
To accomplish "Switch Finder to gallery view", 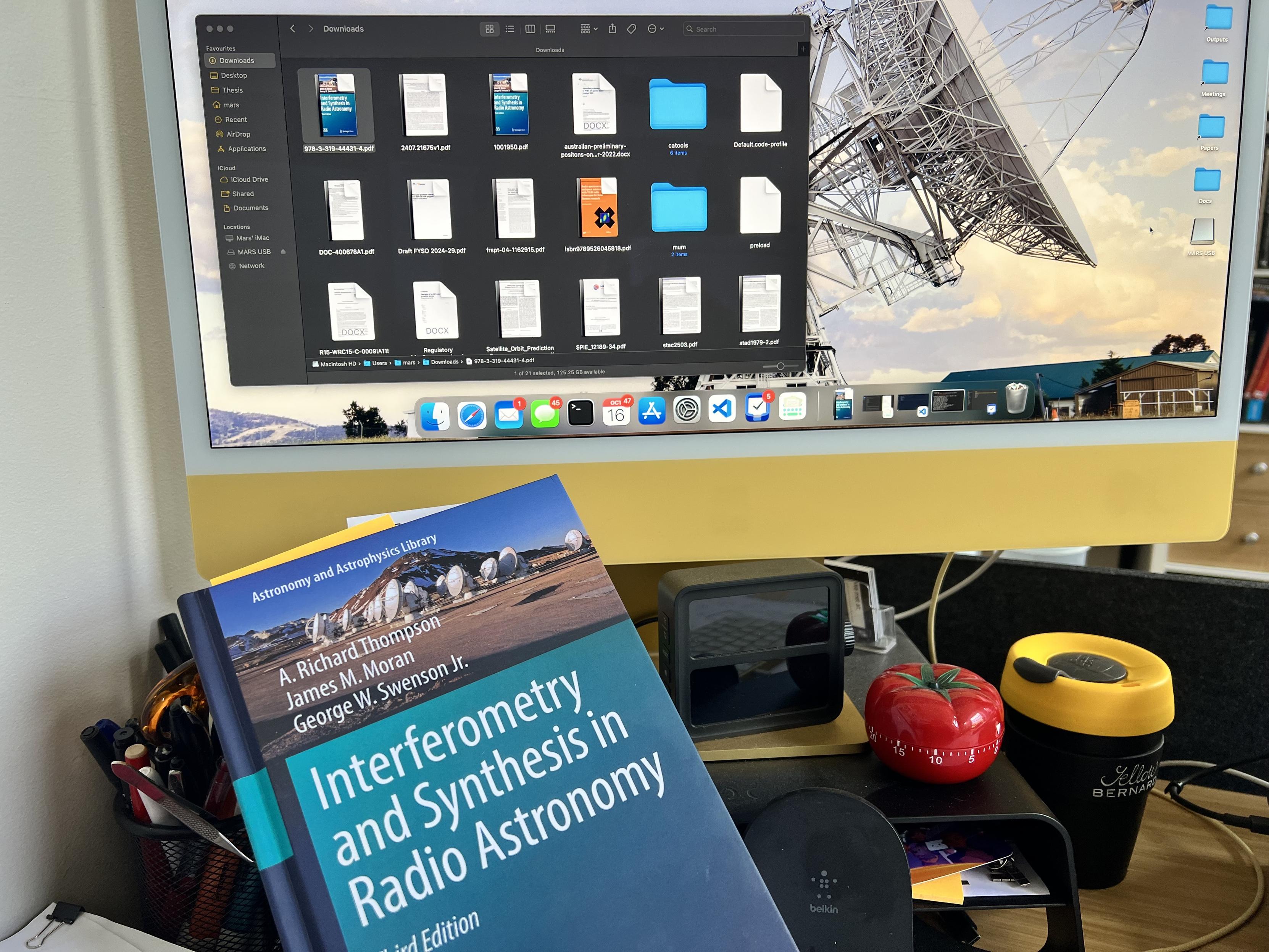I will 550,29.
